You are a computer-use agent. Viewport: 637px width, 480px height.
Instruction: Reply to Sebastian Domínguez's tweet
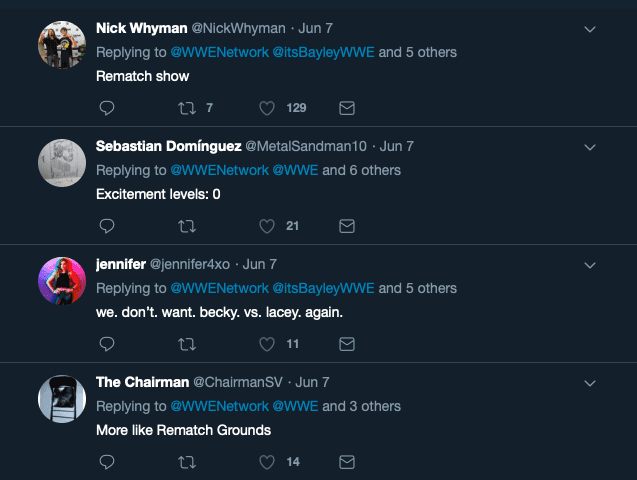tap(107, 226)
